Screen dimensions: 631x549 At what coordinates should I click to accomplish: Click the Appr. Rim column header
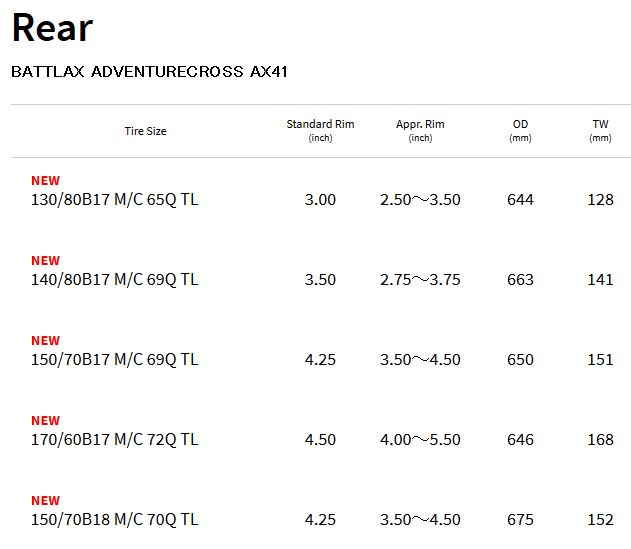(x=420, y=130)
